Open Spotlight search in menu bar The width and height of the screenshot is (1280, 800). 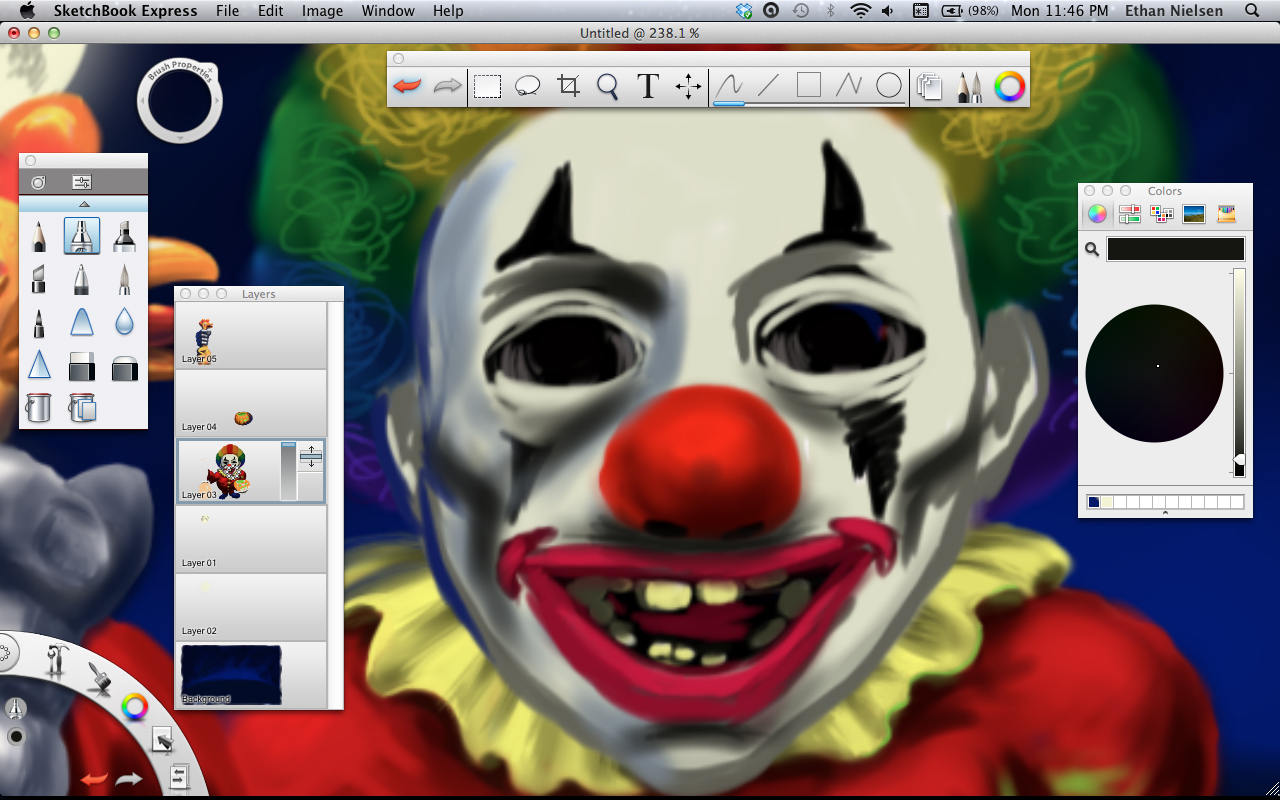1252,11
